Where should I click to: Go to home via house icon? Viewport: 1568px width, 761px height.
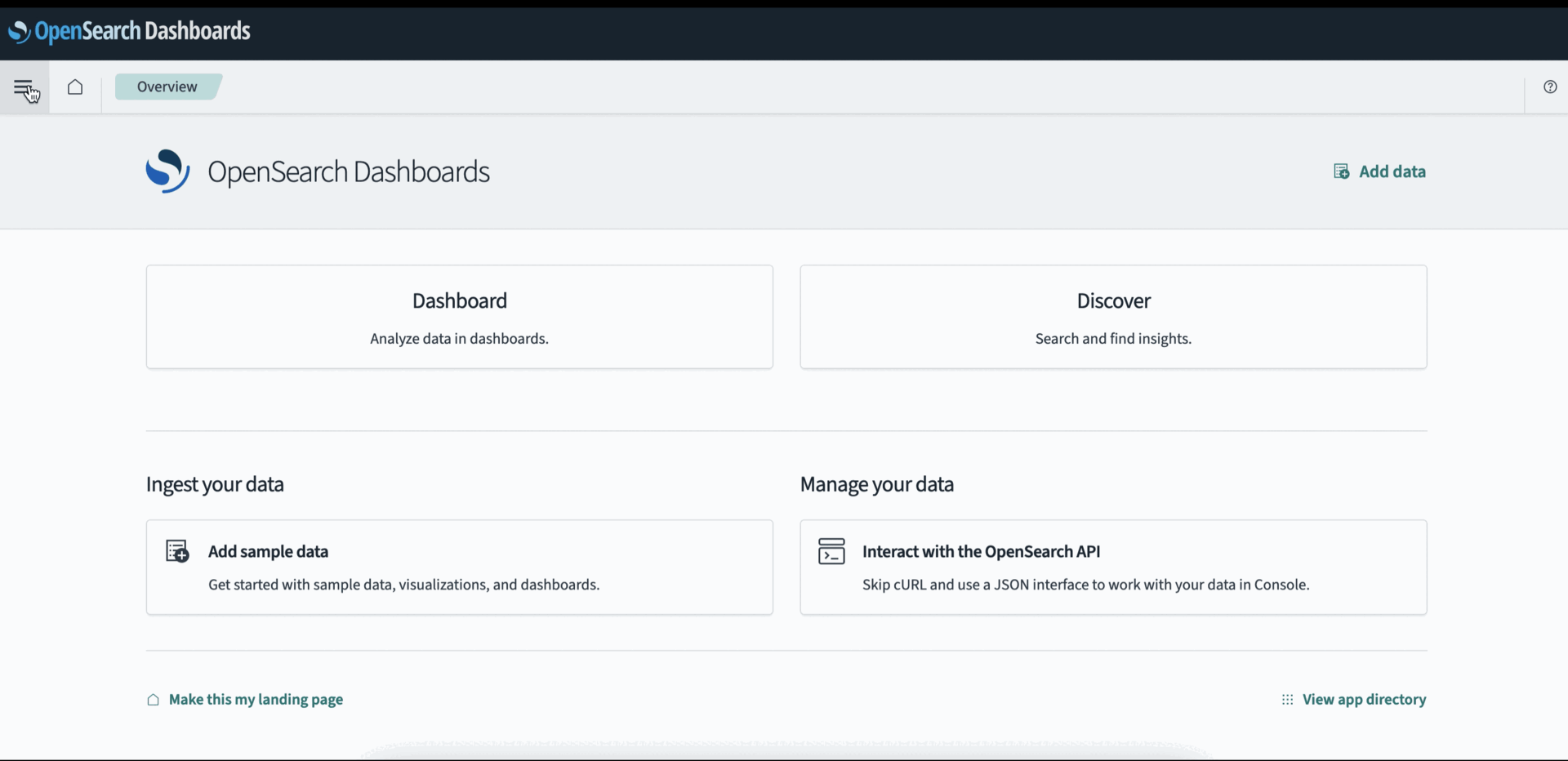tap(75, 87)
